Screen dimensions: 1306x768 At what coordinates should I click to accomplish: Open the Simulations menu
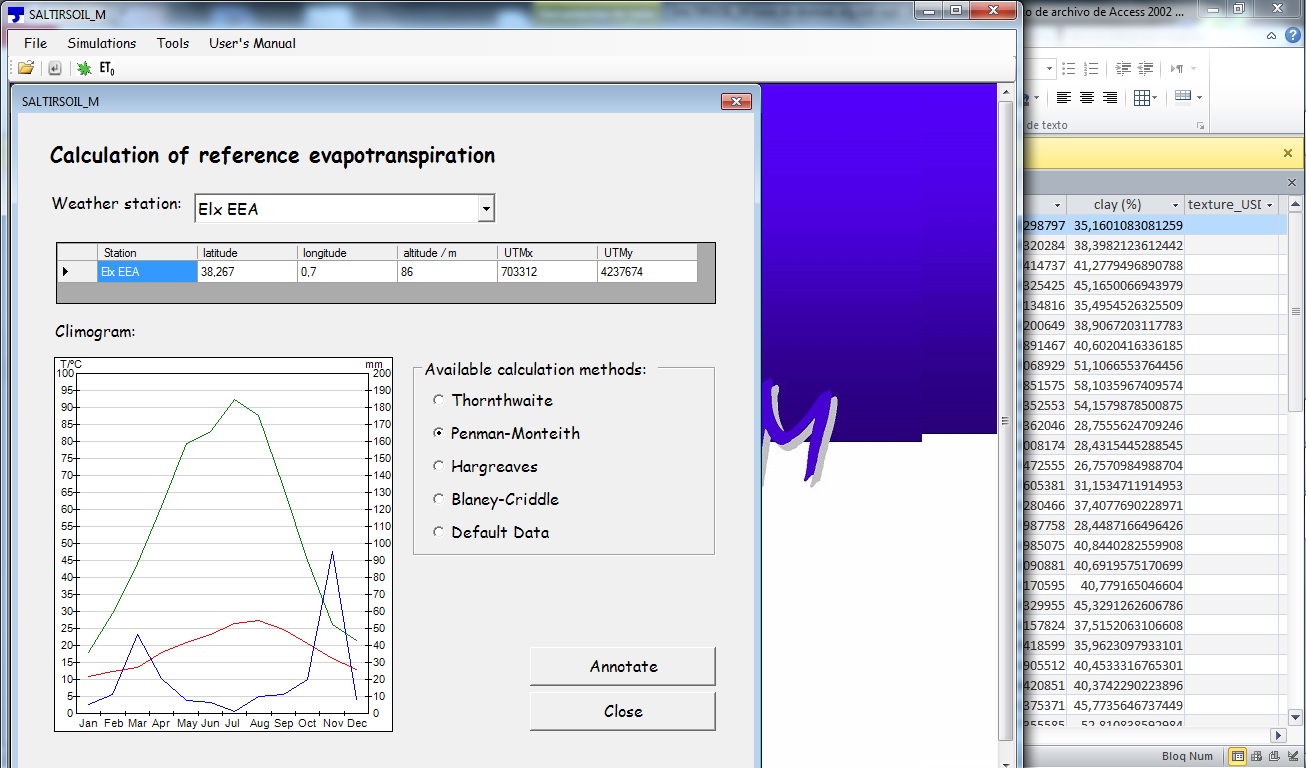[102, 43]
